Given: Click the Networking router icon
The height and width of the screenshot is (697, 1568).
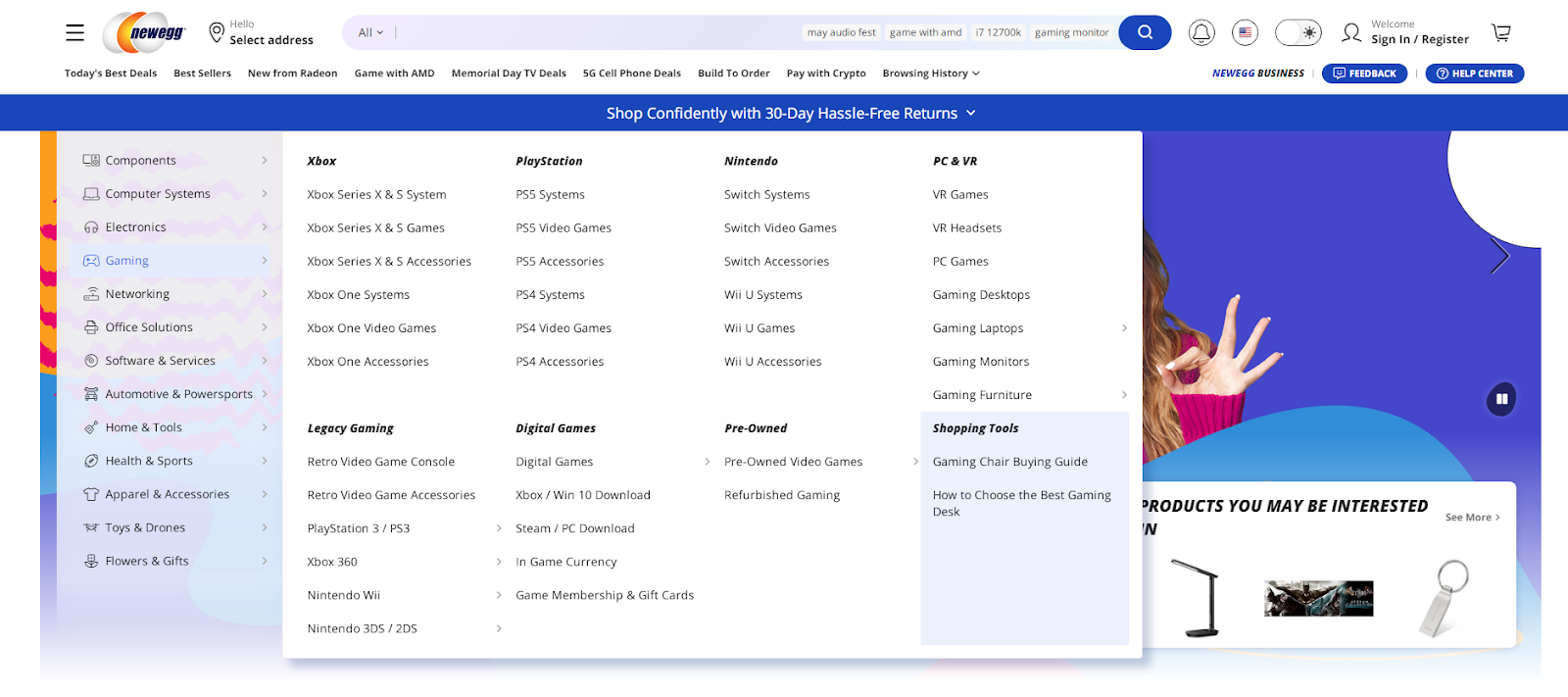Looking at the screenshot, I should (x=91, y=294).
